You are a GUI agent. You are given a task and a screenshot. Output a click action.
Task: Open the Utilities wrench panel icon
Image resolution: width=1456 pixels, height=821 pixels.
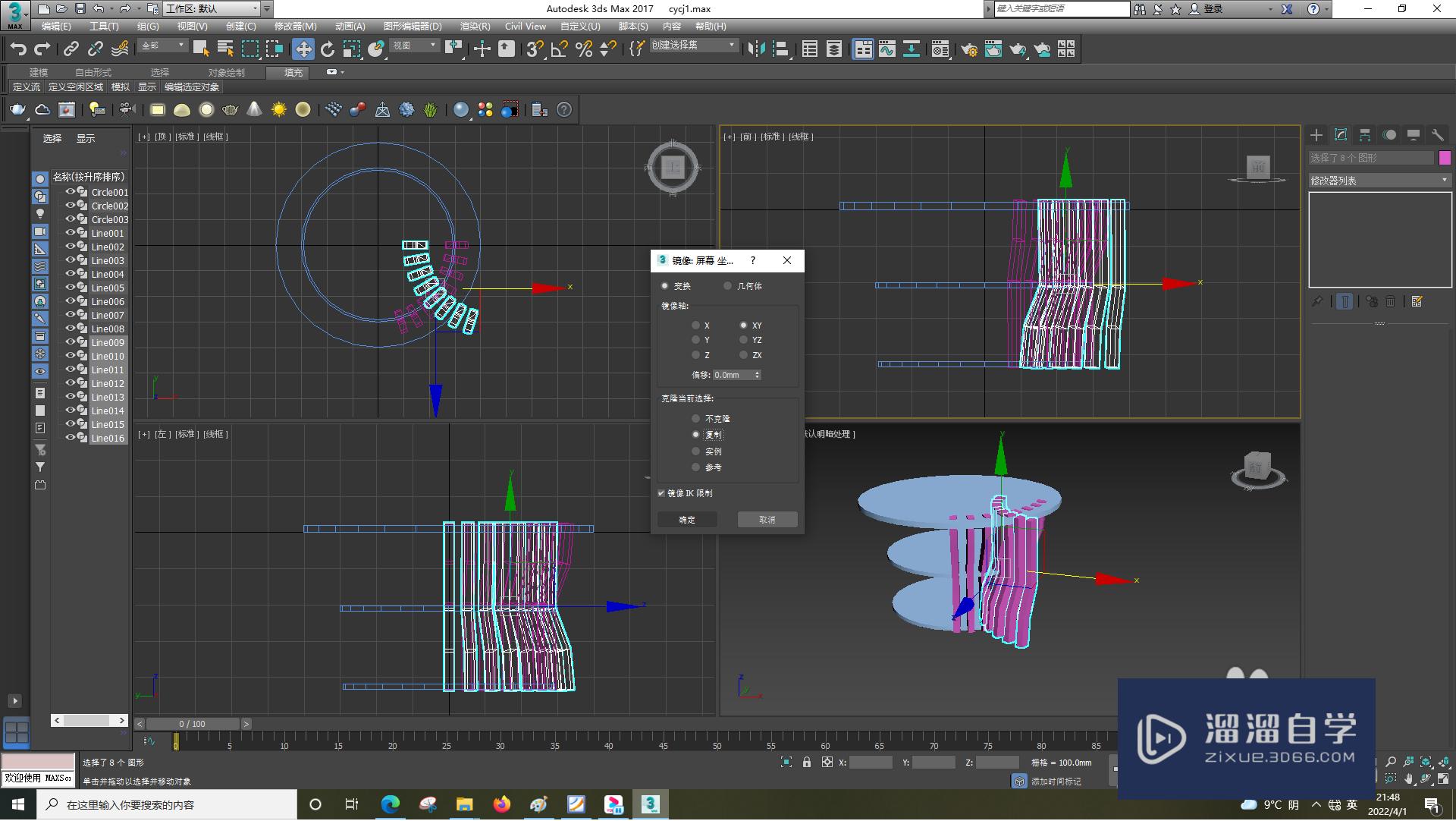[1437, 135]
